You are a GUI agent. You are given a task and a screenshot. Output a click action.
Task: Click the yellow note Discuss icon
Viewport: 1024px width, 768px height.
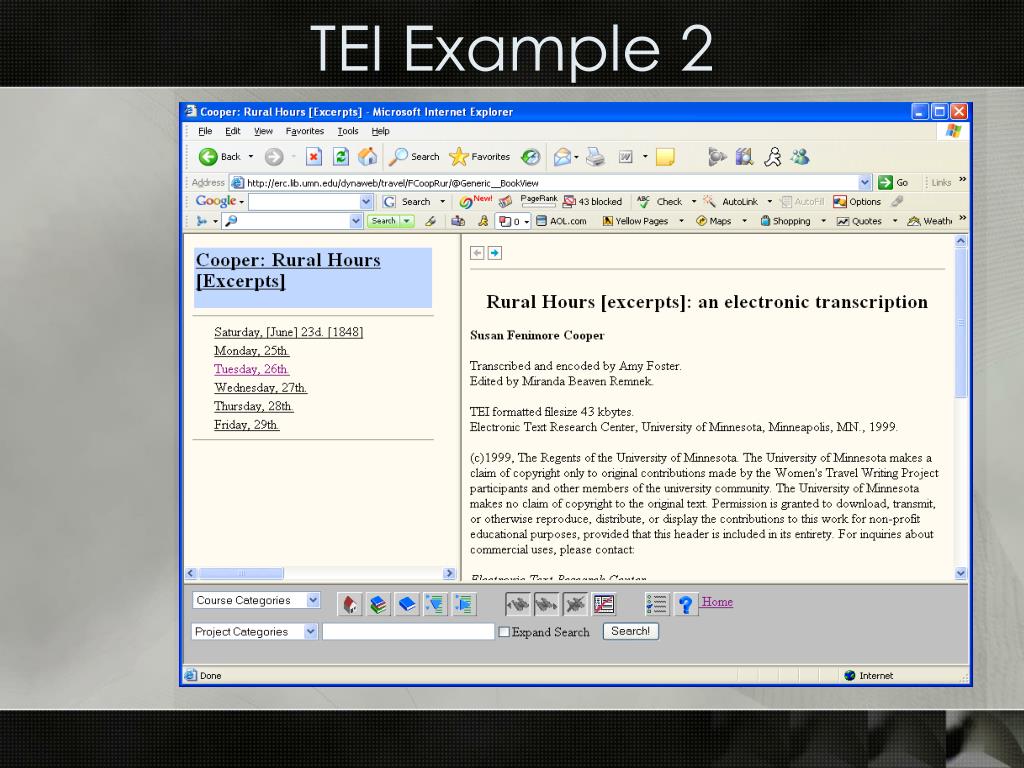(x=665, y=157)
